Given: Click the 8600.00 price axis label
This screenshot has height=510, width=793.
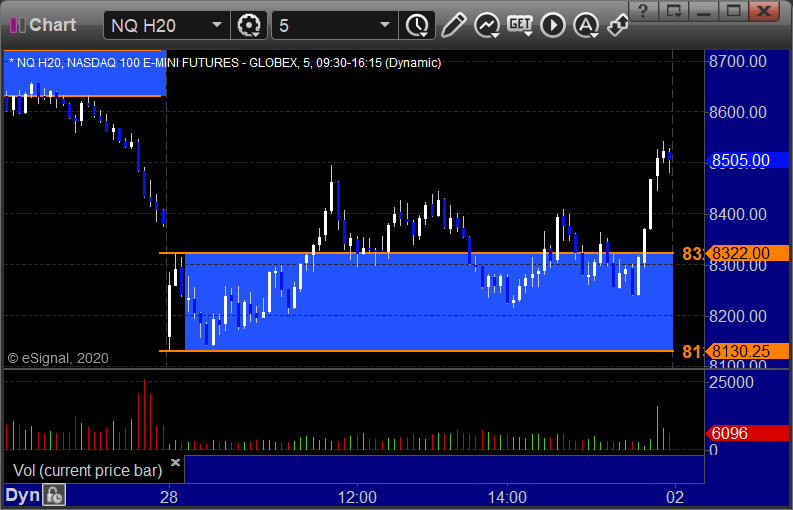Looking at the screenshot, I should click(x=738, y=112).
